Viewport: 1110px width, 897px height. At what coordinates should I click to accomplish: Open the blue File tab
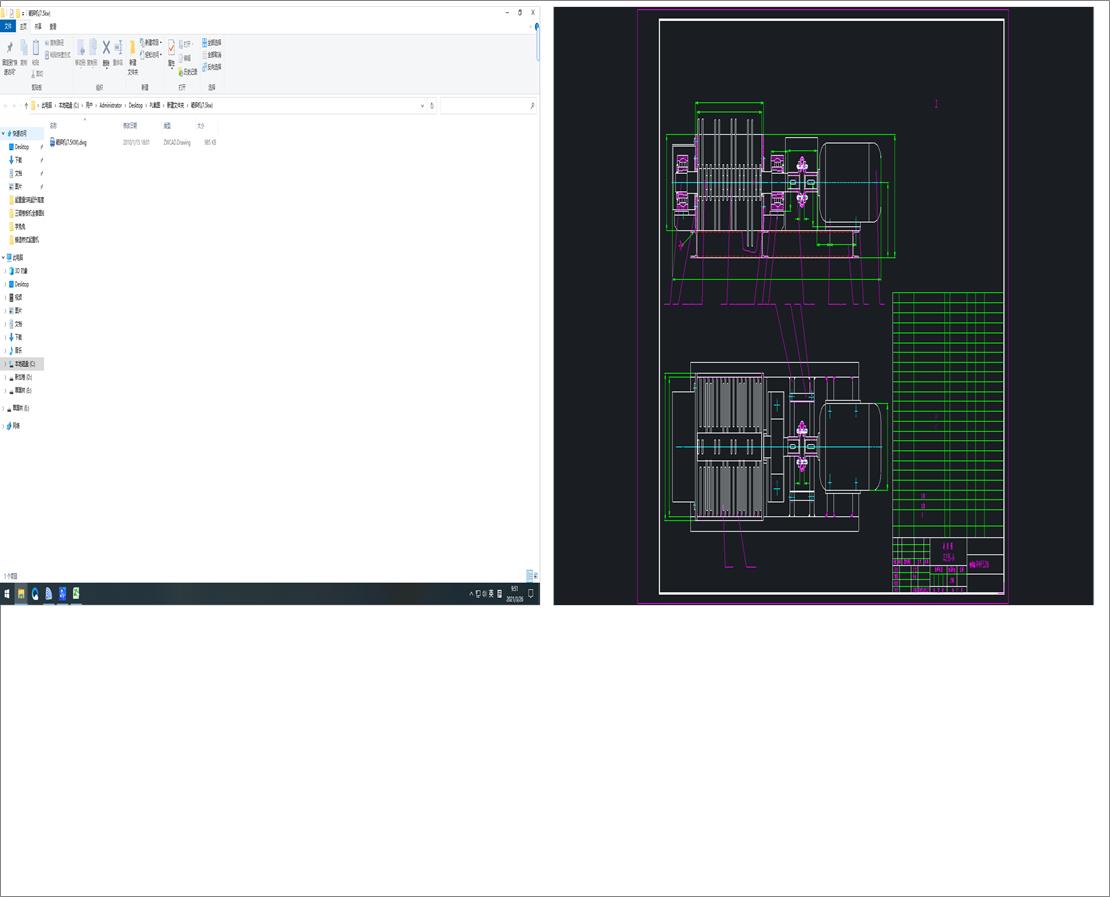coord(9,27)
